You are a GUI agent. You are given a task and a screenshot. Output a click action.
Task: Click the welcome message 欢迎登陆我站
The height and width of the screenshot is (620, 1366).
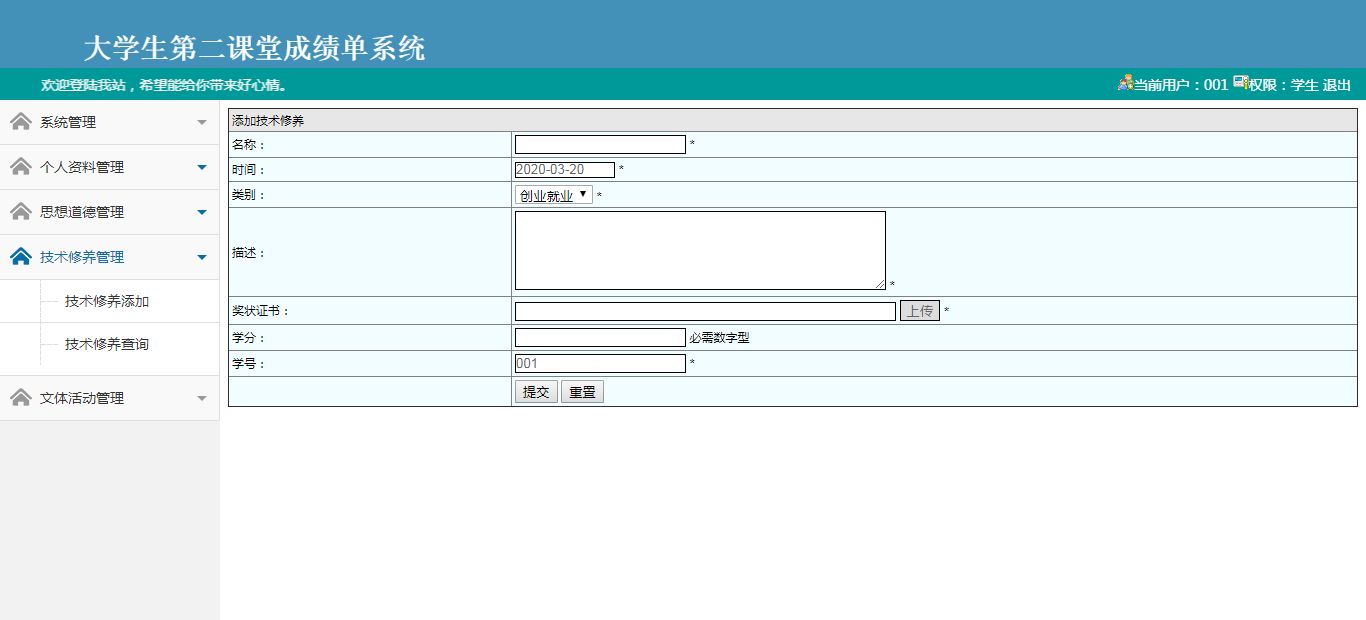(164, 85)
